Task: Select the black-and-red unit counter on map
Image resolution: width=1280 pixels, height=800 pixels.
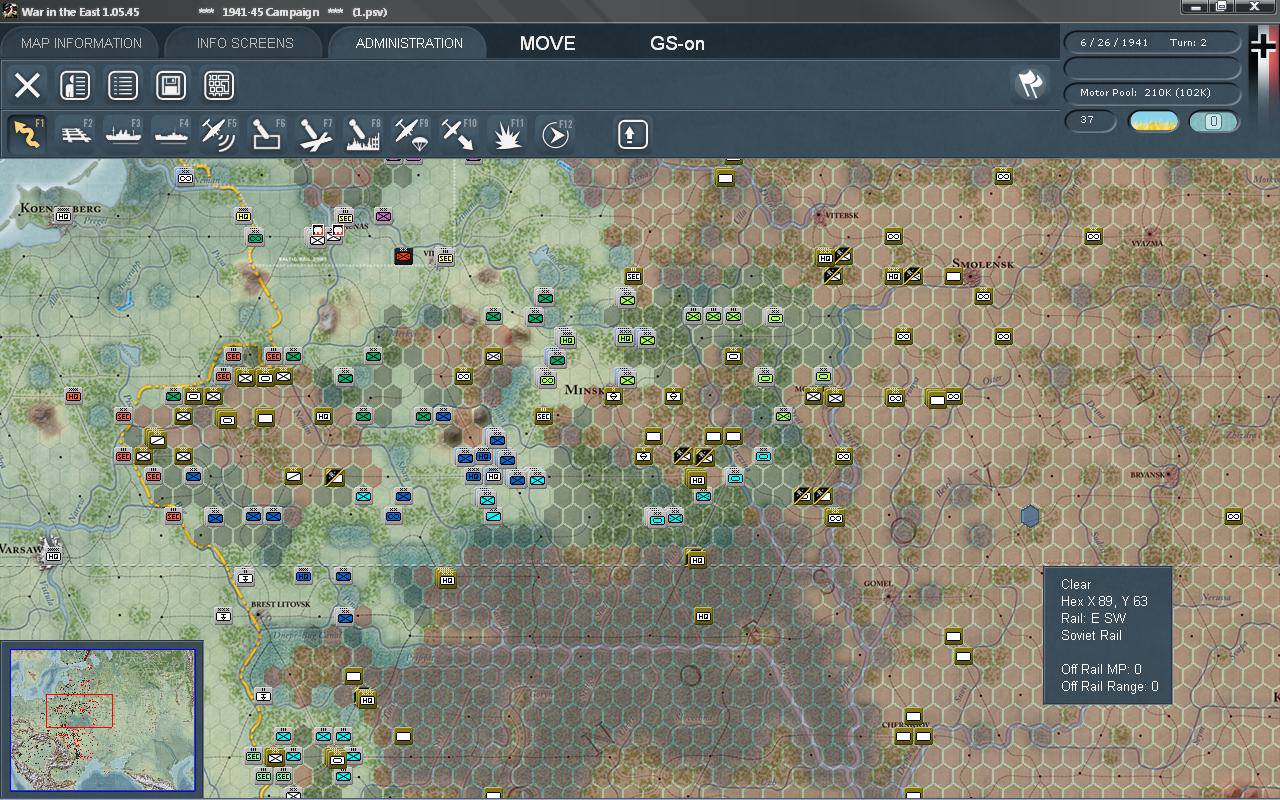Action: point(403,257)
